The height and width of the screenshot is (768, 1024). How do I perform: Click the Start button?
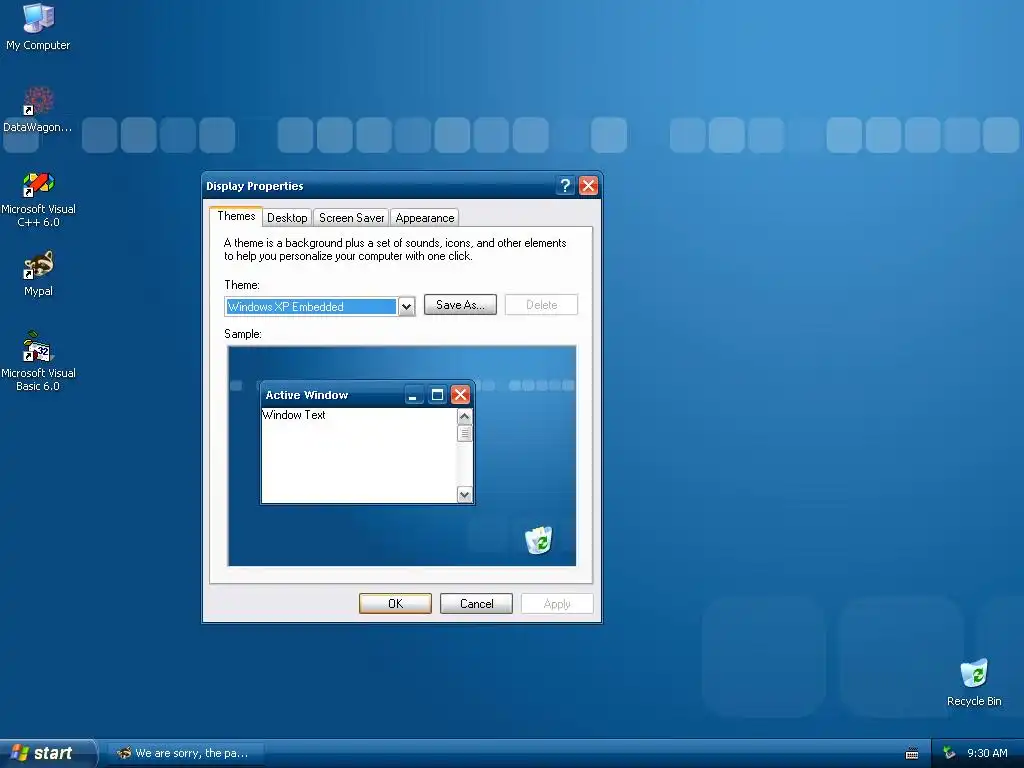point(47,753)
